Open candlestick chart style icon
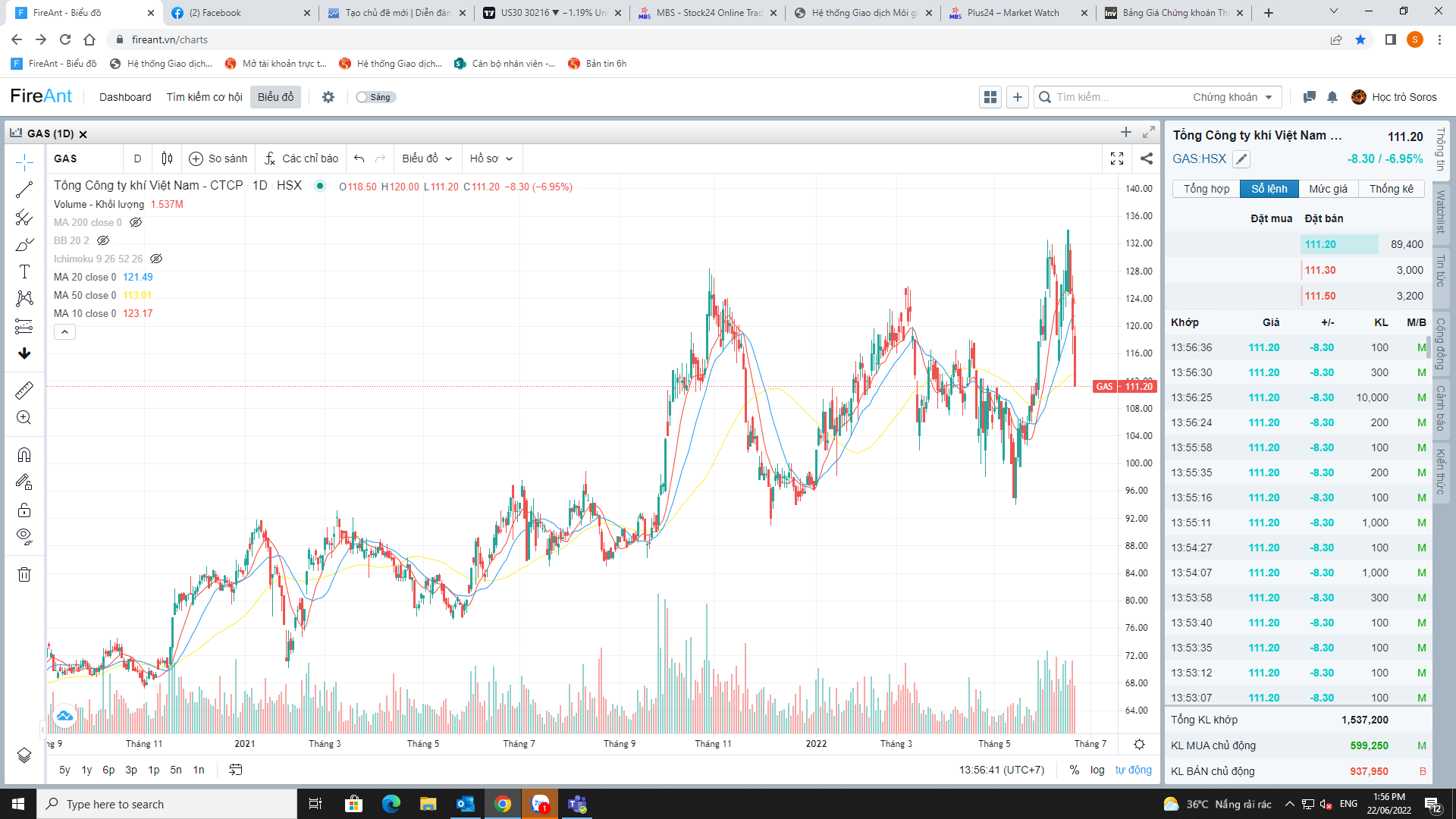This screenshot has height=819, width=1456. [x=167, y=158]
